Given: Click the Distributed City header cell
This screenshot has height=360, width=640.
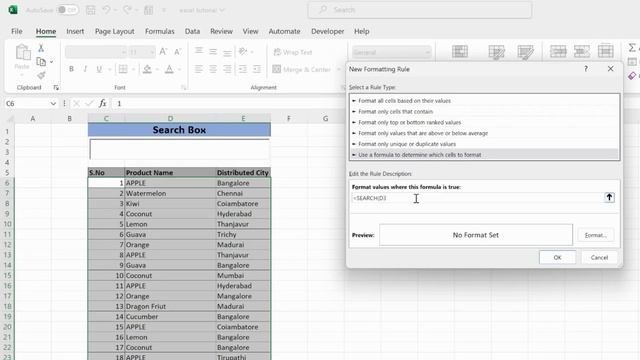Looking at the screenshot, I should coord(243,172).
